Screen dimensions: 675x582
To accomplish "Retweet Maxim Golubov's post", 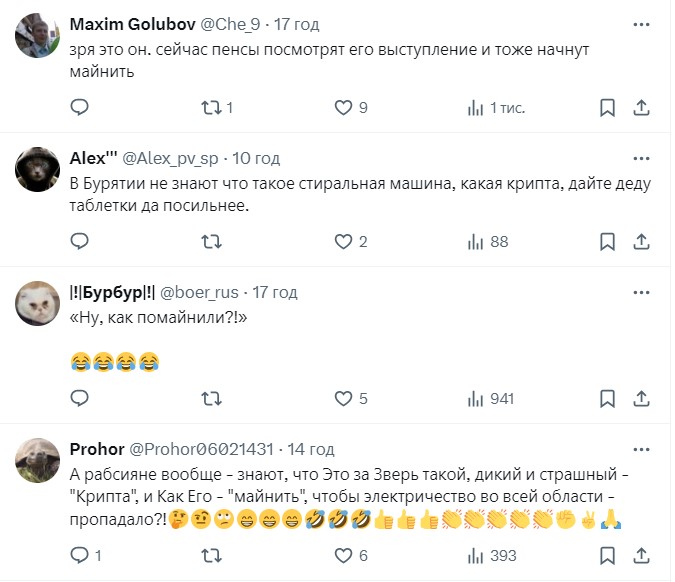I will pos(211,107).
